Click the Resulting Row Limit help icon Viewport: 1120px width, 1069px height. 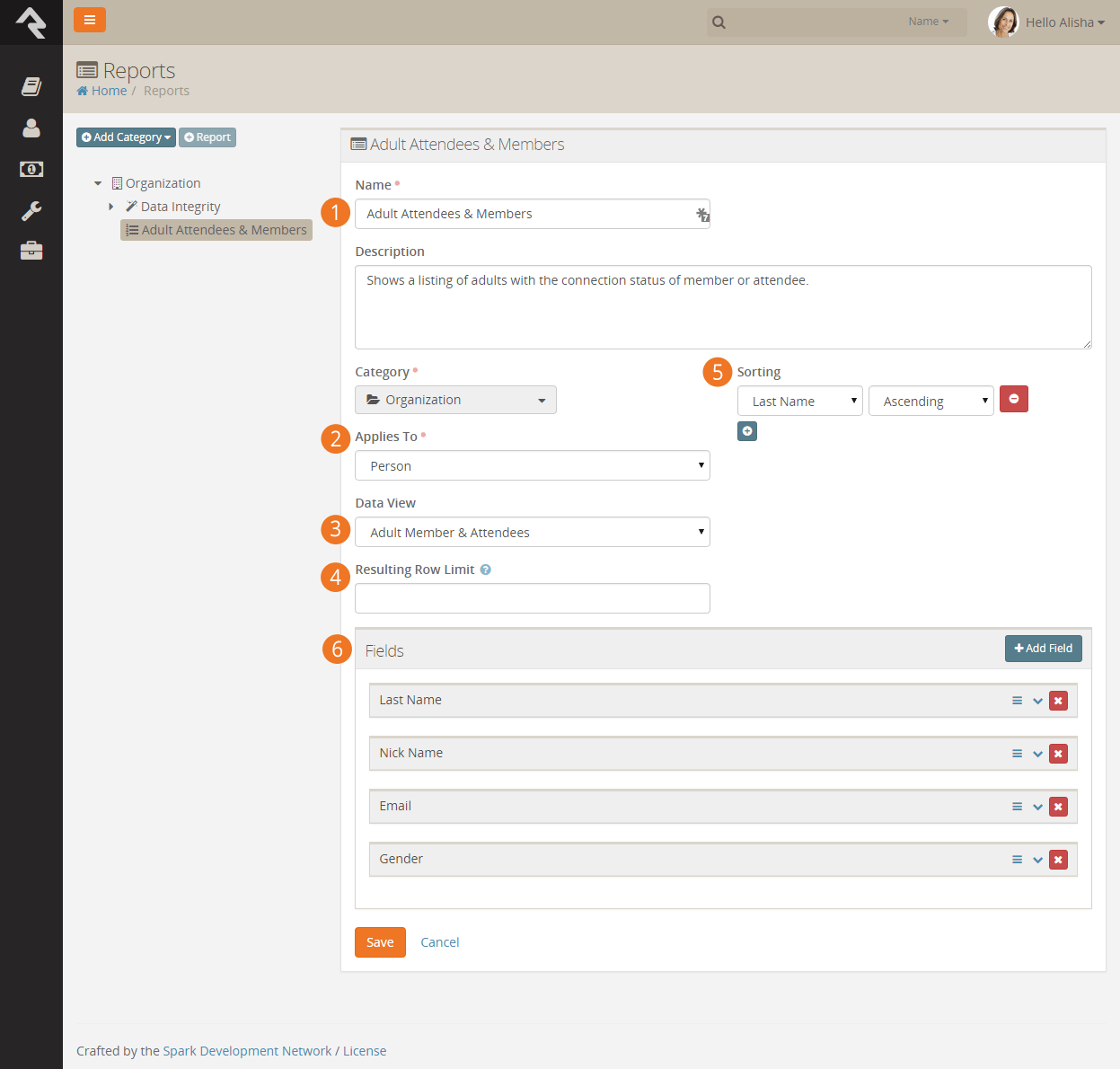[x=485, y=570]
